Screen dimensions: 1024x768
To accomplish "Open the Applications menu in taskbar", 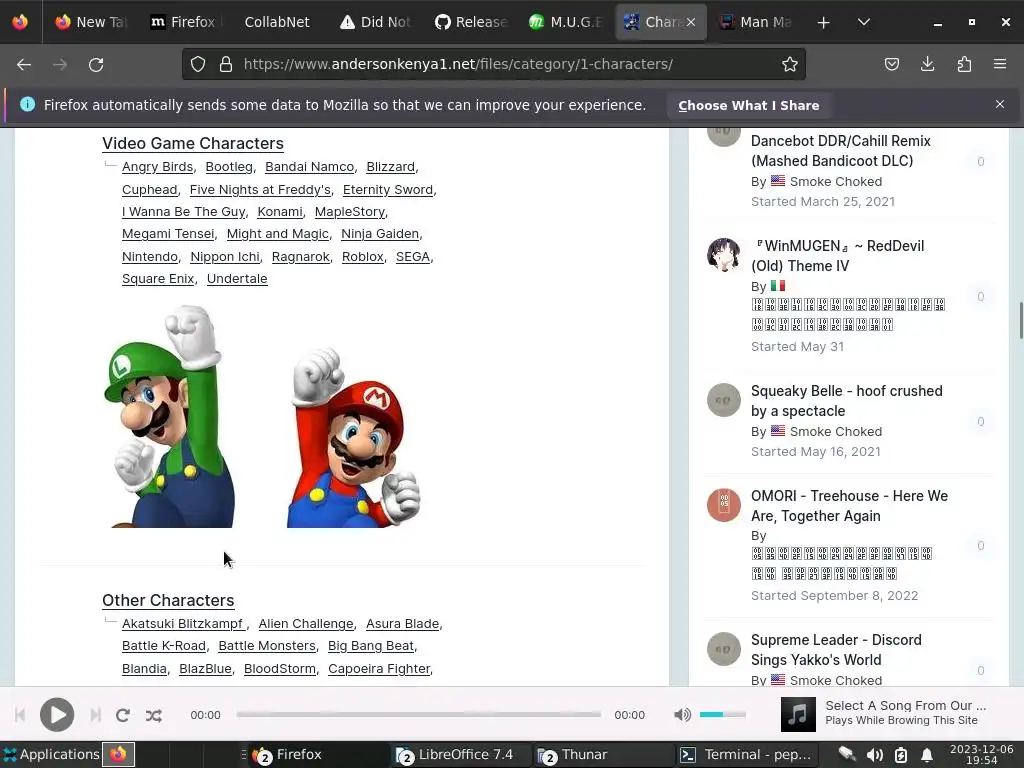I will pos(51,754).
